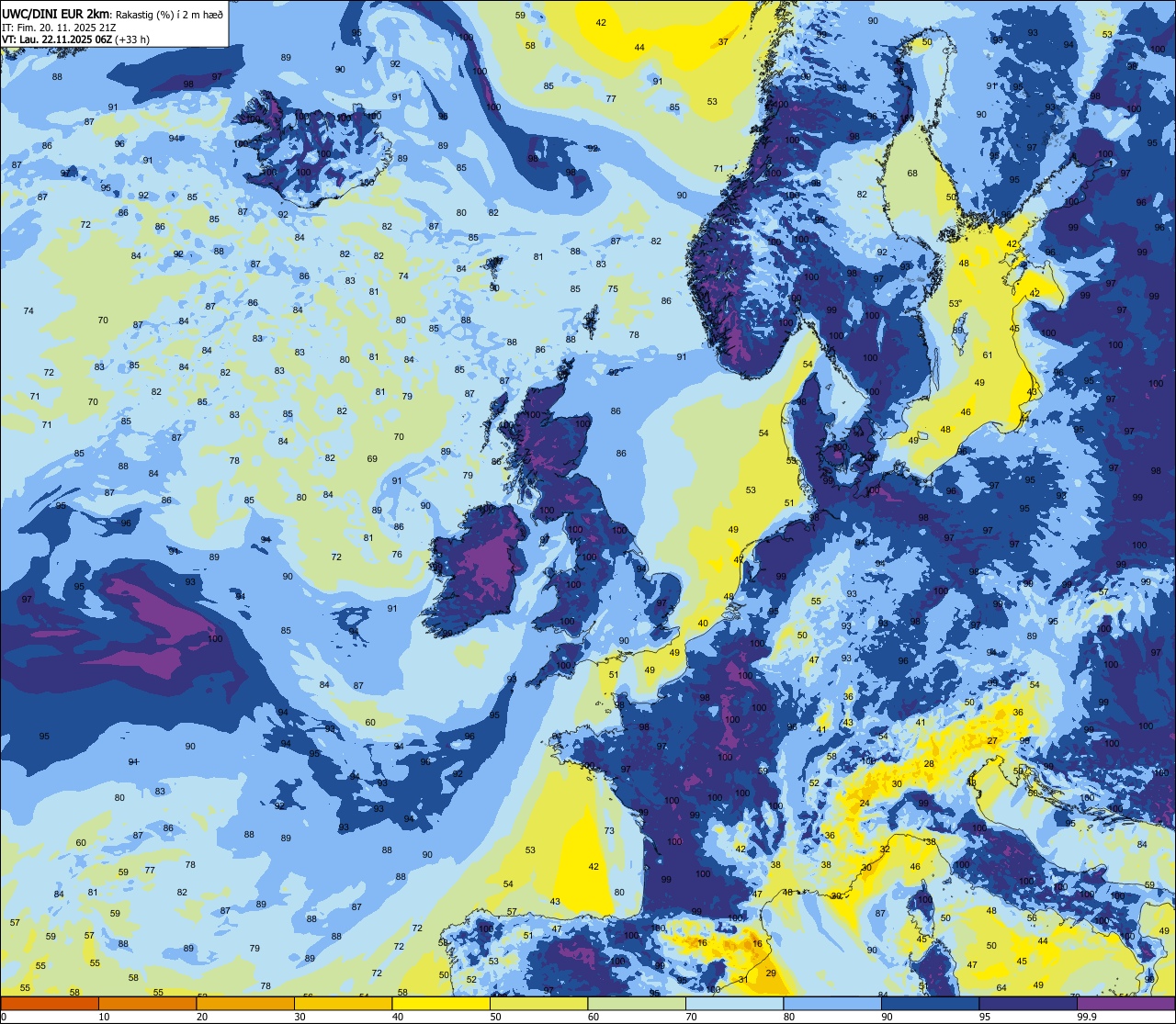Click the '32' humidity value on the map
Viewport: 1176px width, 1024px height.
click(885, 850)
